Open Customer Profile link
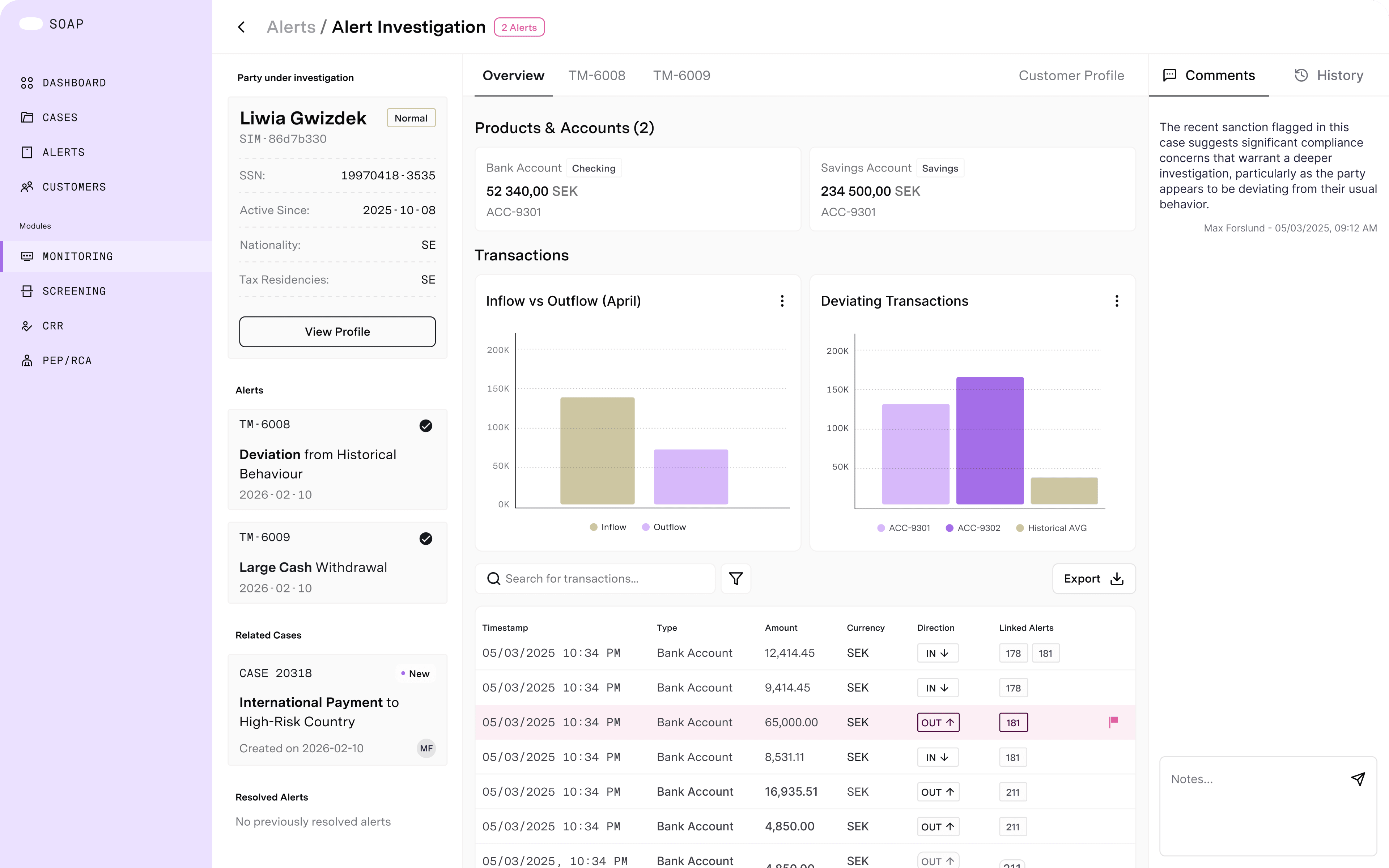This screenshot has height=868, width=1389. (x=1071, y=75)
